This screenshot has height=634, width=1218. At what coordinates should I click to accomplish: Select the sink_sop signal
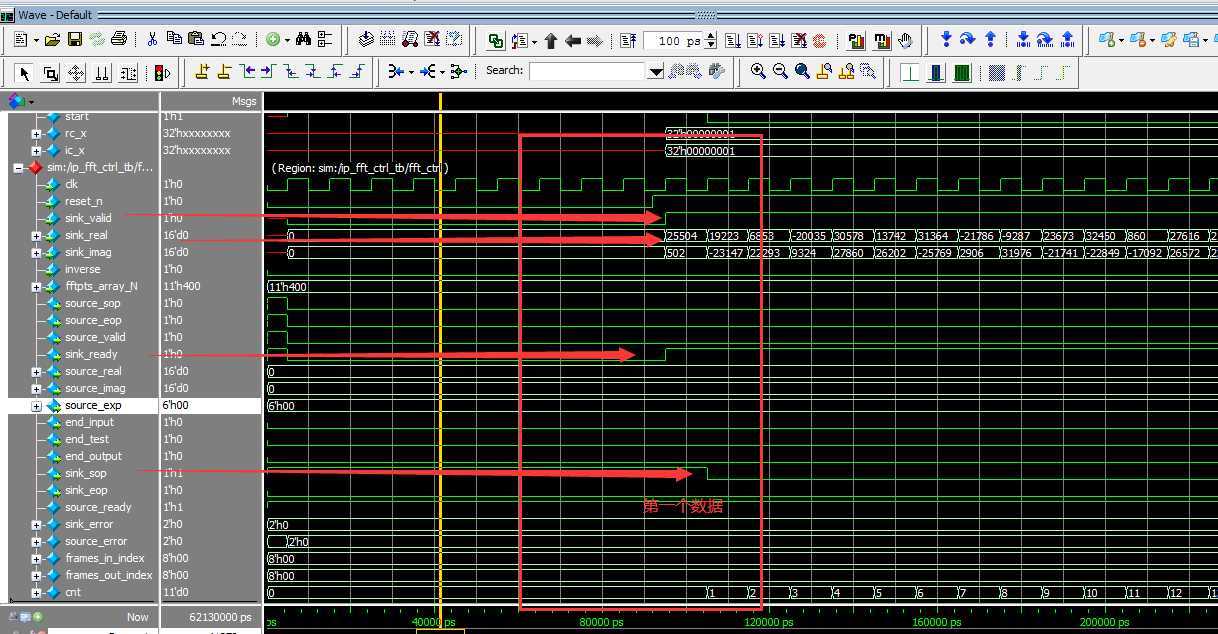[85, 473]
